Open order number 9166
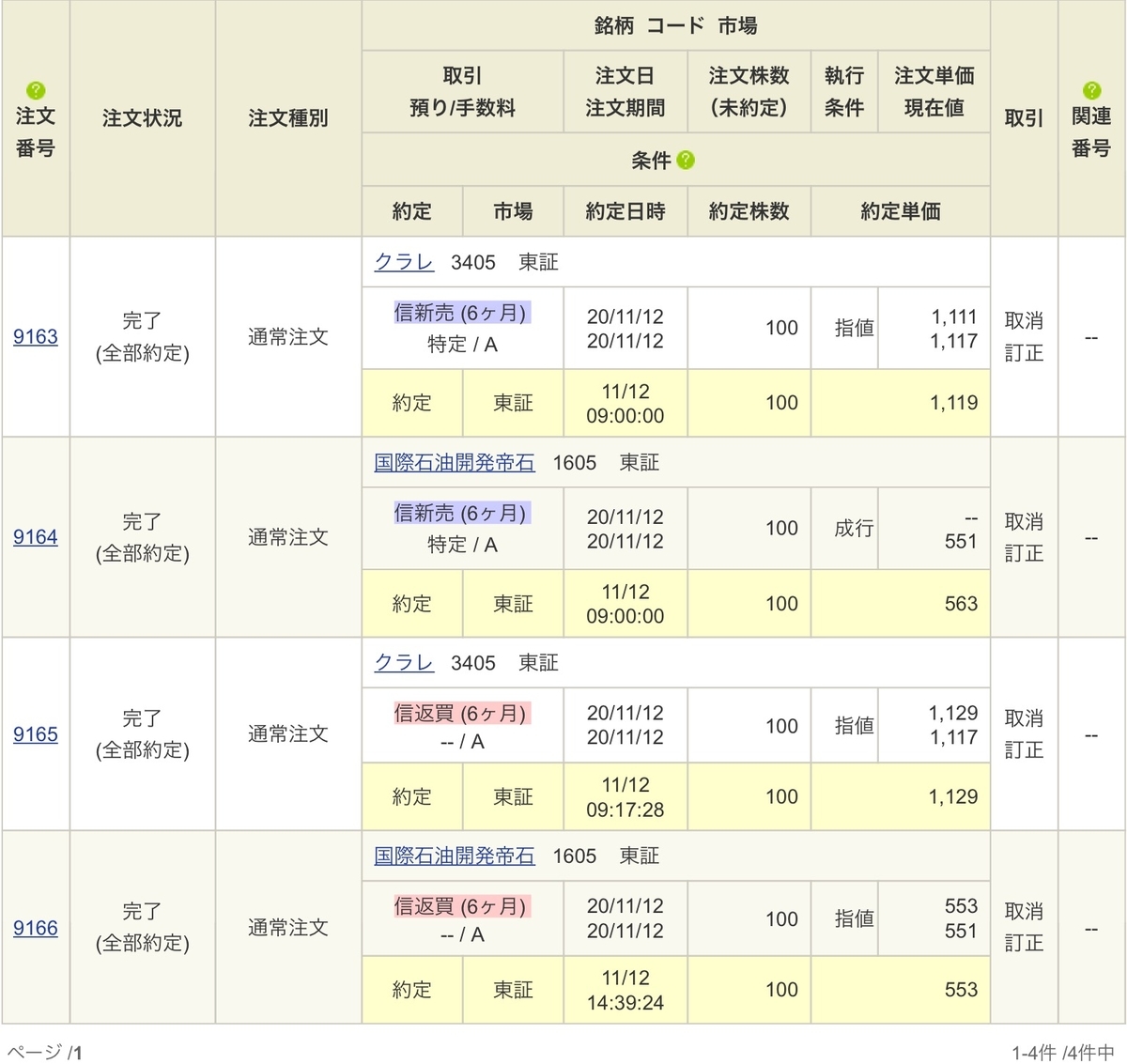Screen dimensions: 1127x1064 click(36, 927)
